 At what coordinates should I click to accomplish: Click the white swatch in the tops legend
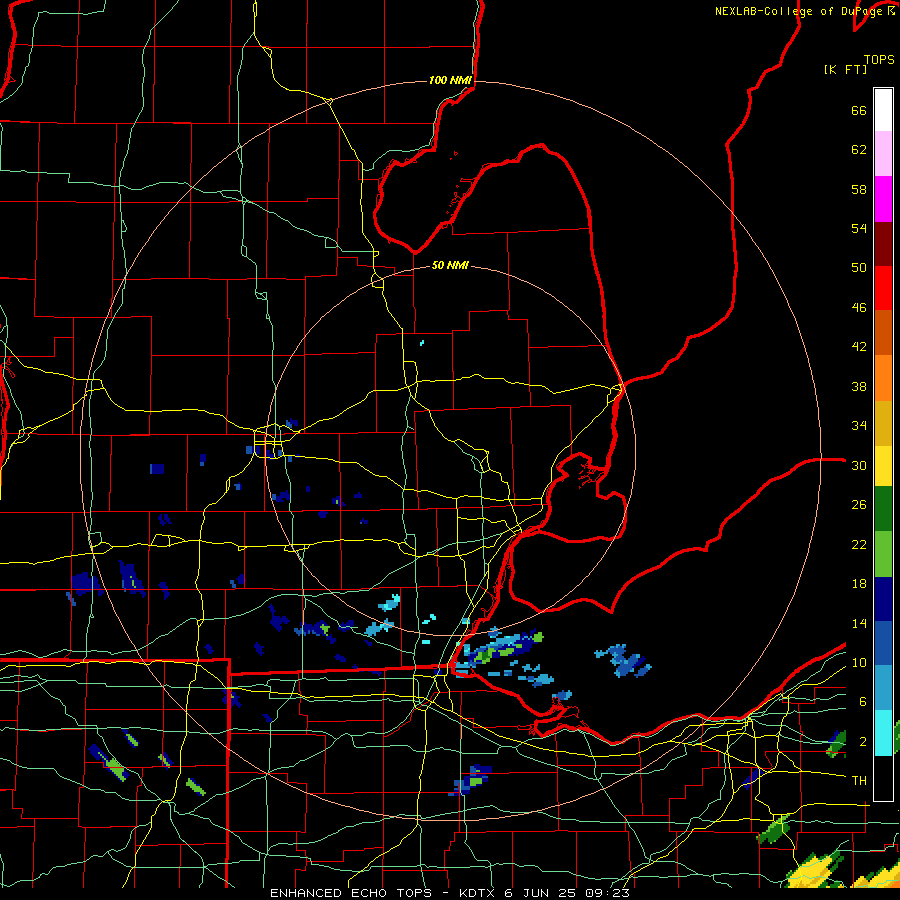point(883,110)
